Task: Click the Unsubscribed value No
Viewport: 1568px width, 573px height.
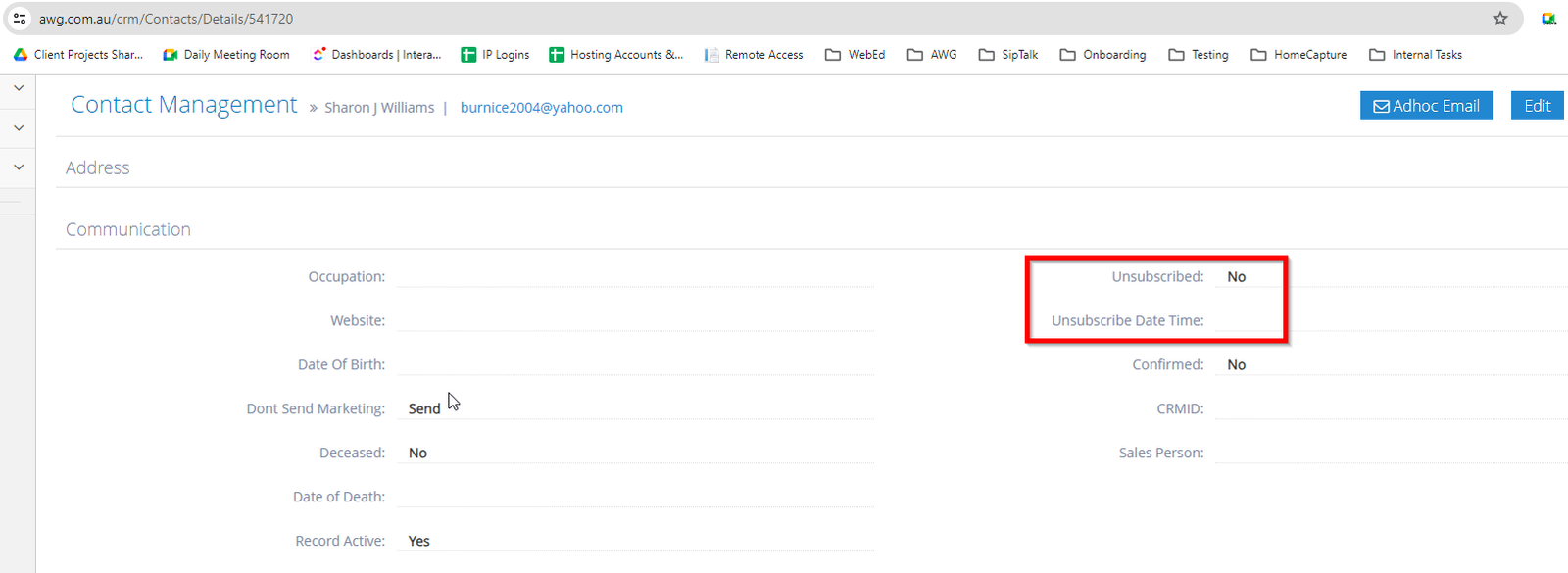Action: [x=1237, y=277]
